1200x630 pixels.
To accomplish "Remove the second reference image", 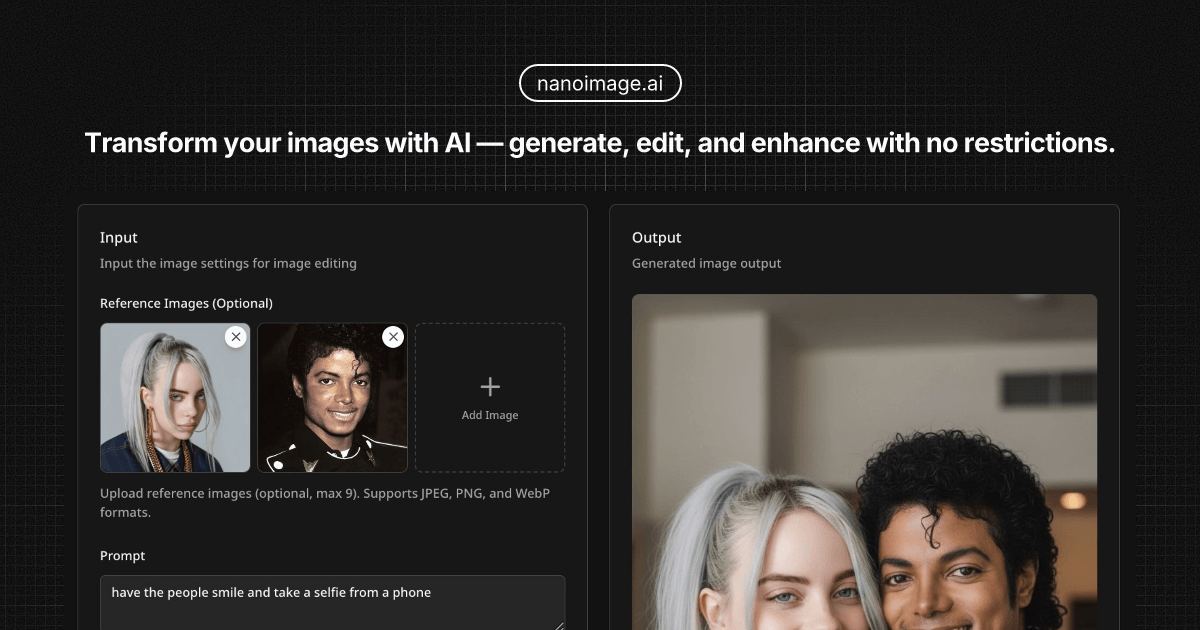I will 394,337.
